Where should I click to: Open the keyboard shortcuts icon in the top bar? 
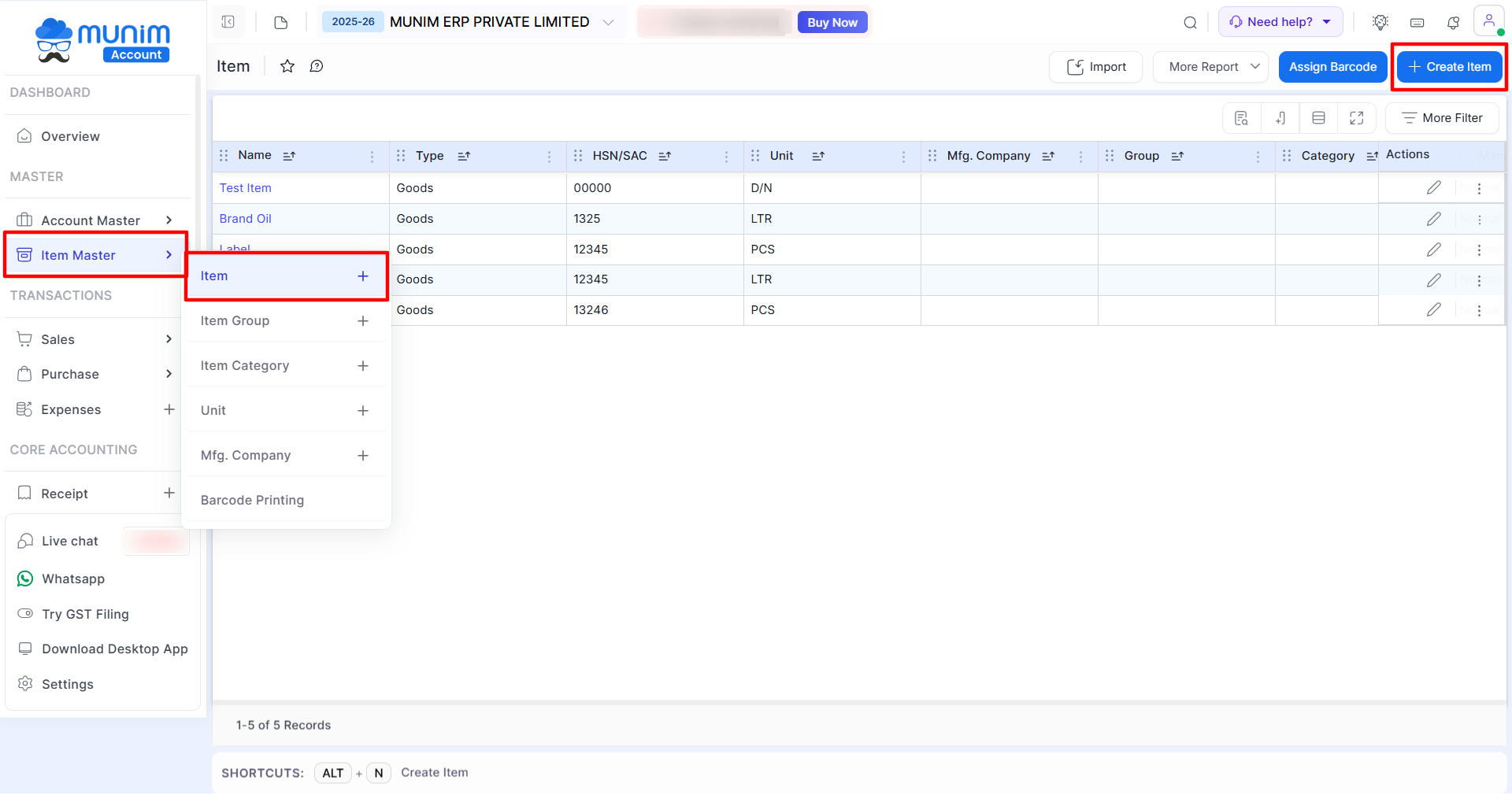pos(1417,23)
